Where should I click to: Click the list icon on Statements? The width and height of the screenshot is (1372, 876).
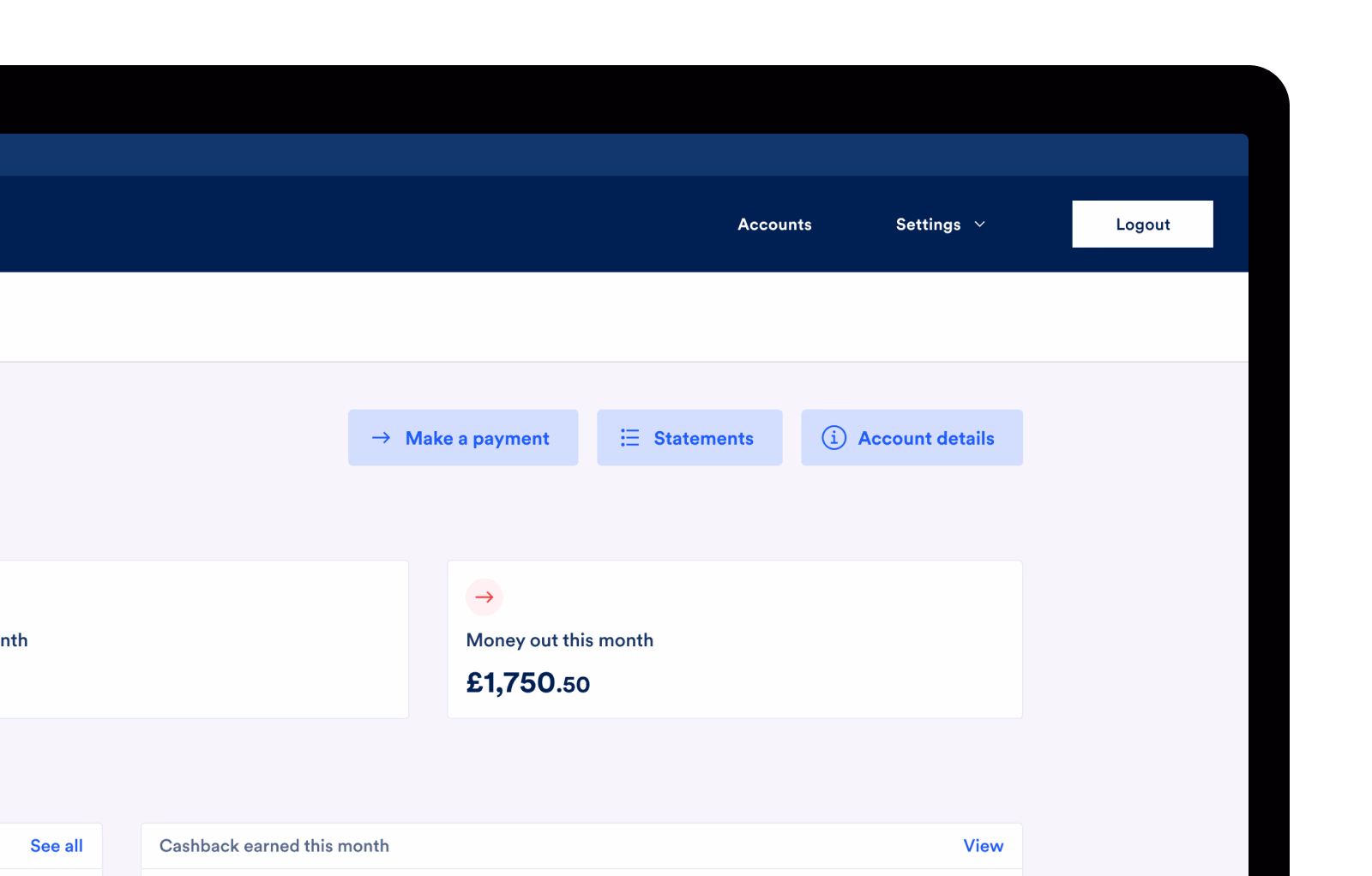point(630,438)
